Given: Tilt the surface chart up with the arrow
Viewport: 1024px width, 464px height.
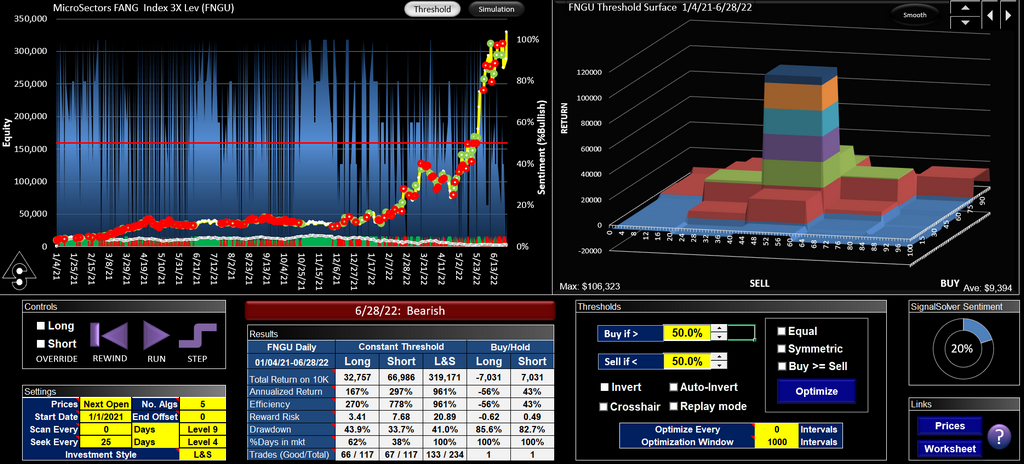Looking at the screenshot, I should [963, 8].
